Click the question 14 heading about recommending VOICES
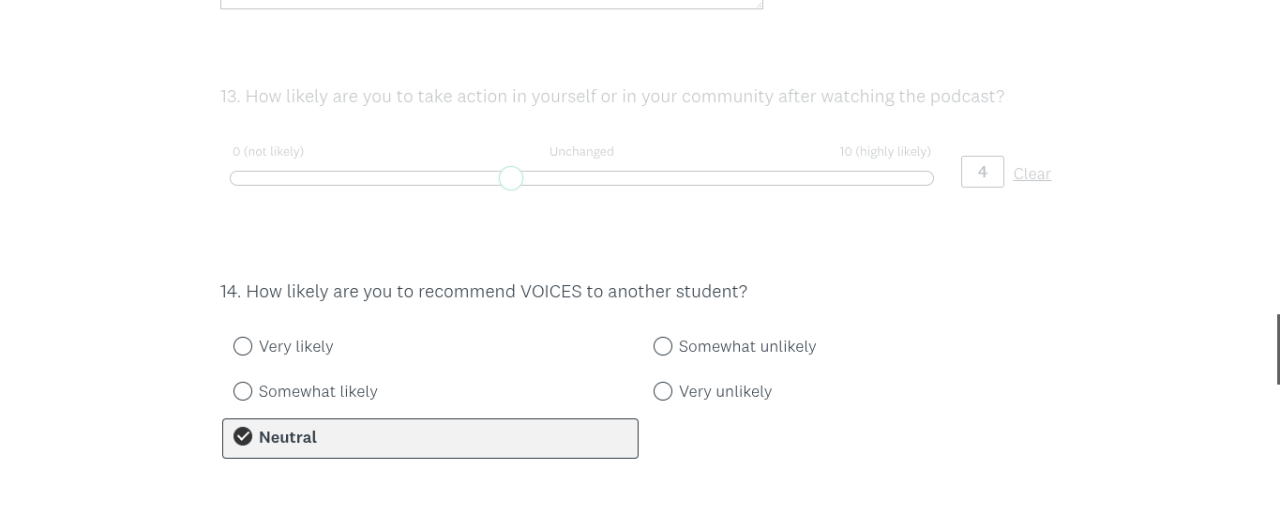The width and height of the screenshot is (1280, 515). click(483, 292)
